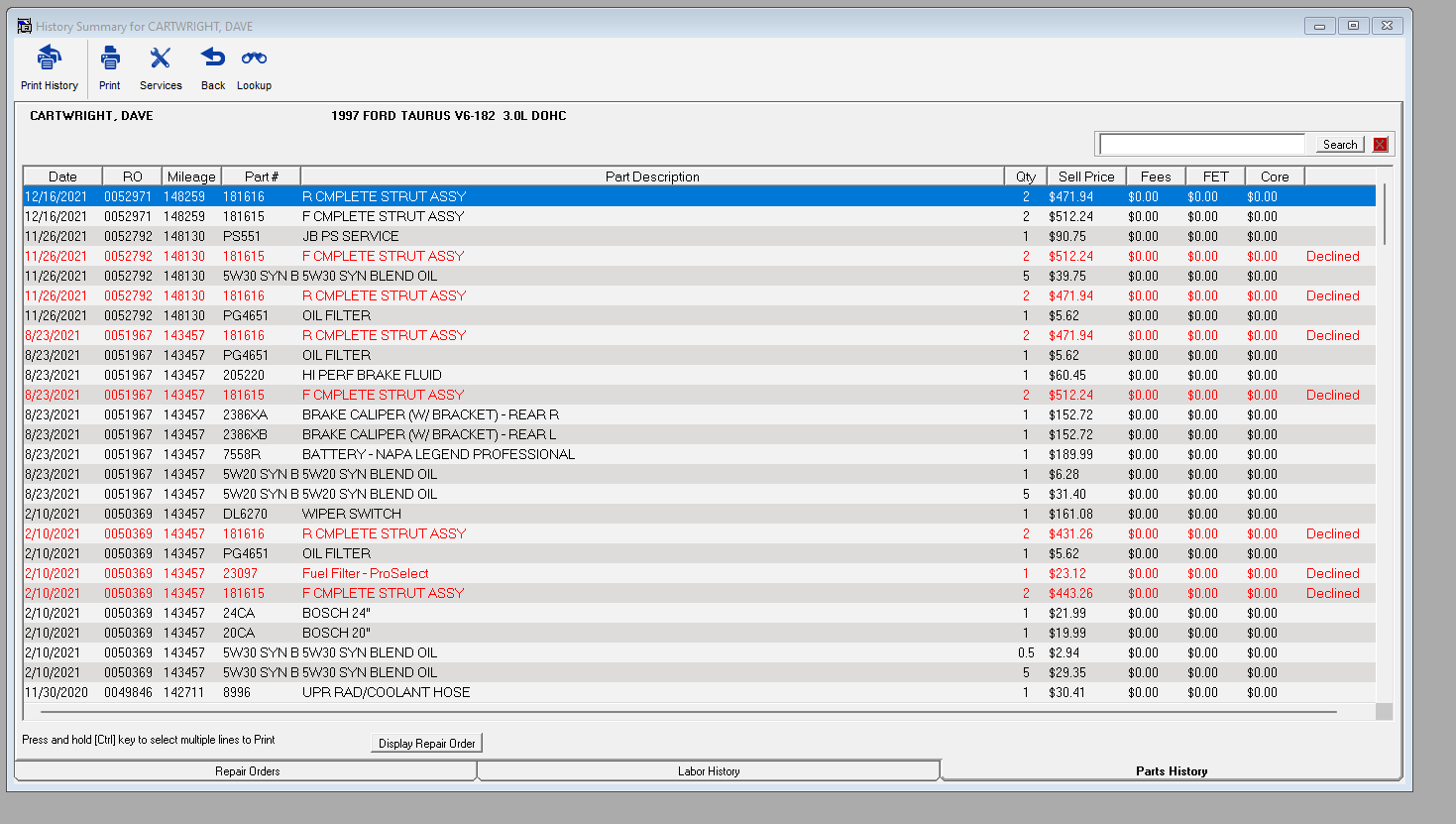Click sell price $90.75
Image resolution: width=1456 pixels, height=824 pixels.
coord(1067,236)
